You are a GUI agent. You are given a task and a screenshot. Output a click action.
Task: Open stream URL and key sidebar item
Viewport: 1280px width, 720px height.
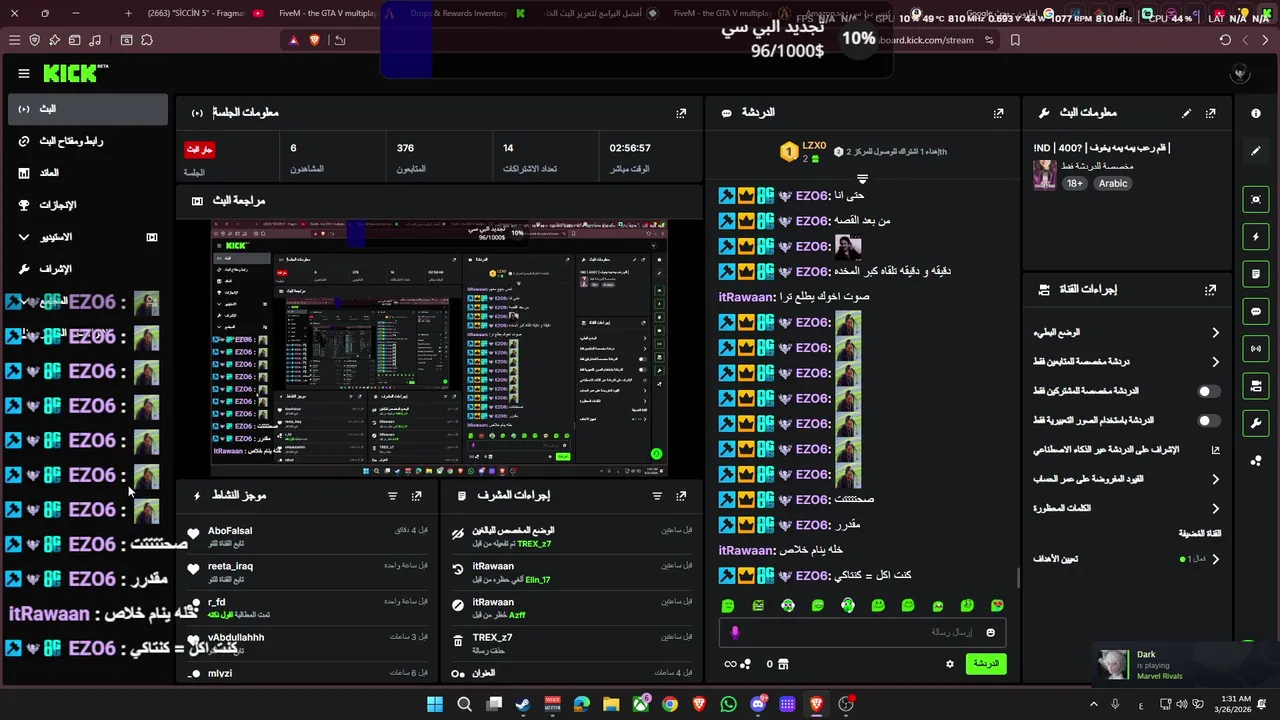[88, 141]
